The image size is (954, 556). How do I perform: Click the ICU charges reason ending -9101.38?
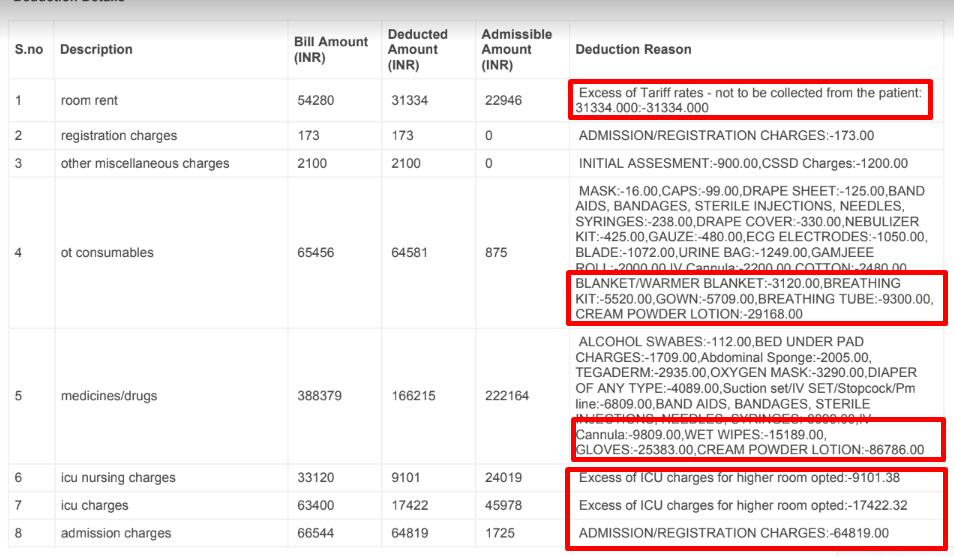[739, 478]
